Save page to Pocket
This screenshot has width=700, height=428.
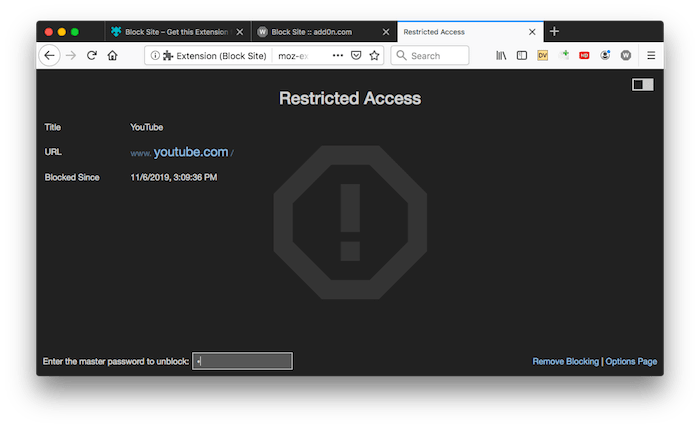[356, 56]
